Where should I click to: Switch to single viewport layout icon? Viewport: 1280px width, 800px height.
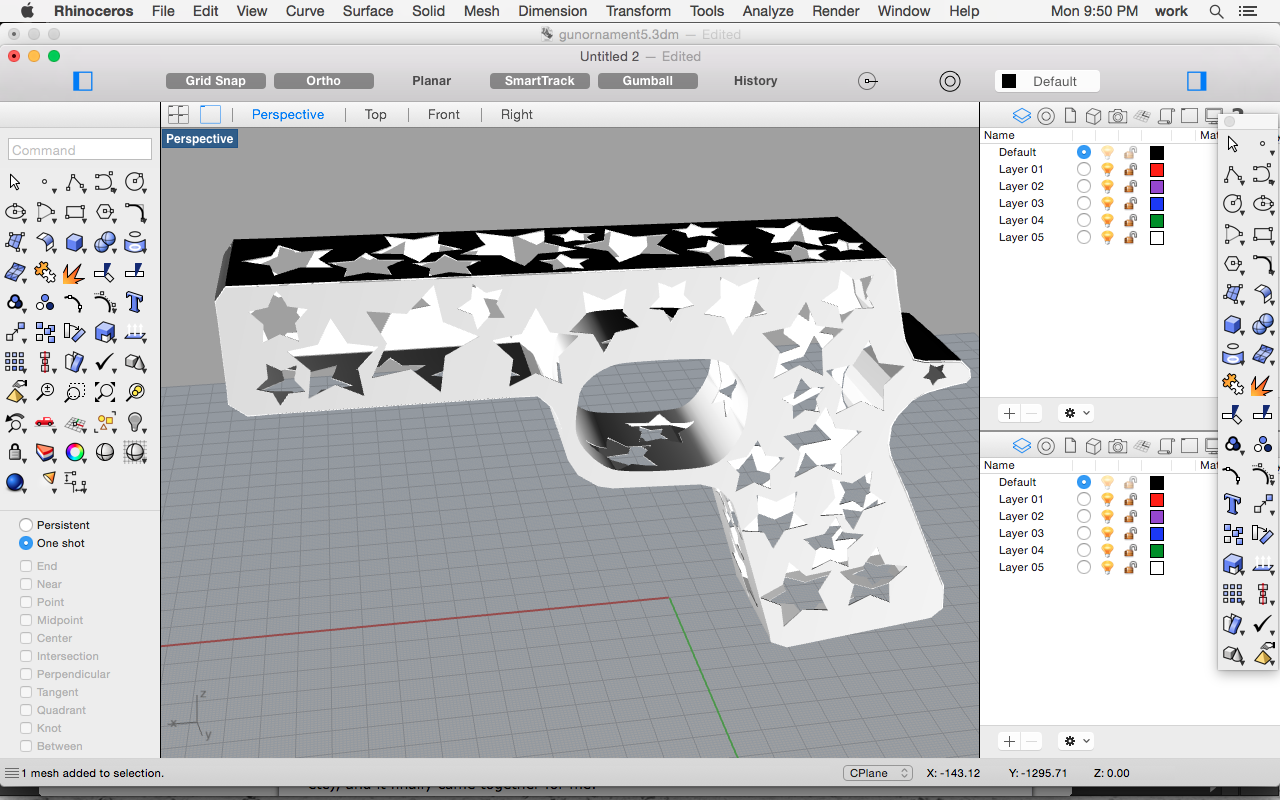[210, 115]
